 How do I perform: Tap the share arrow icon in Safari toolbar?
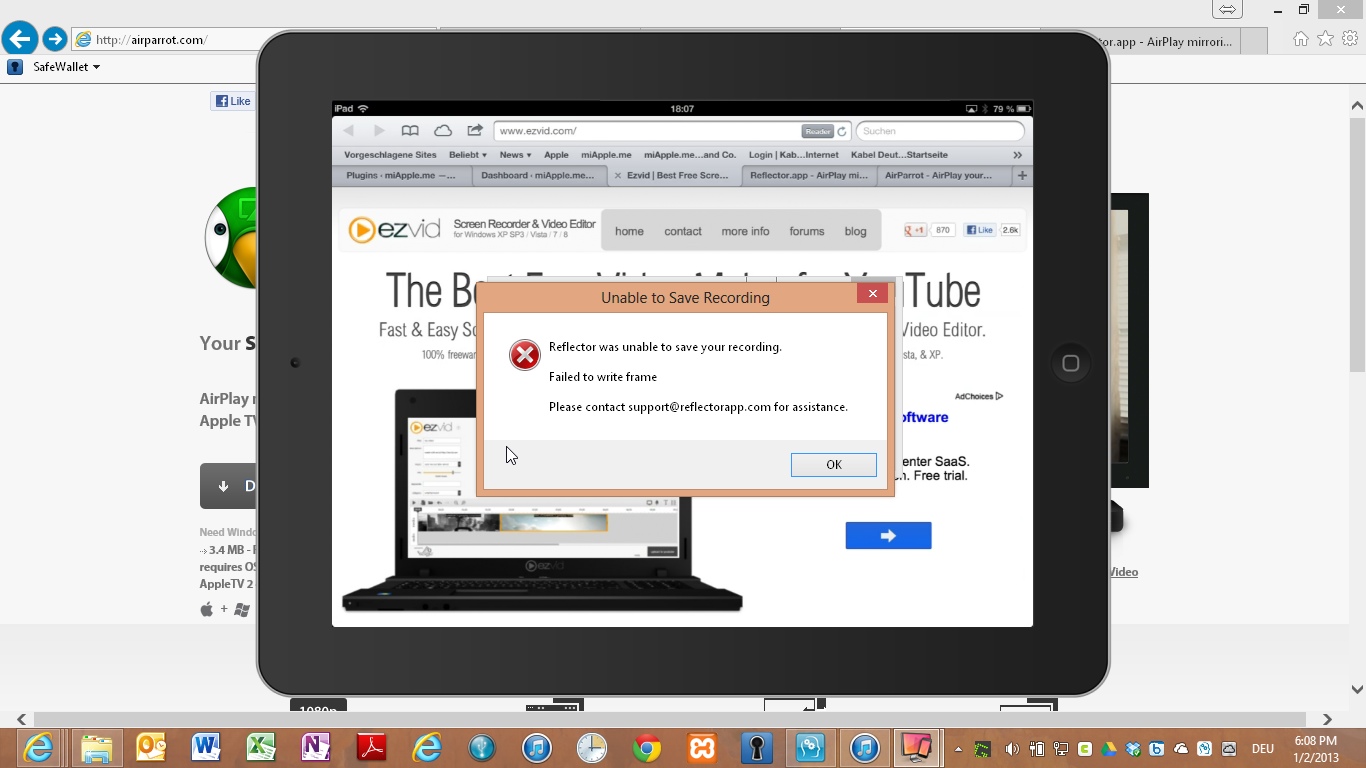tap(475, 131)
